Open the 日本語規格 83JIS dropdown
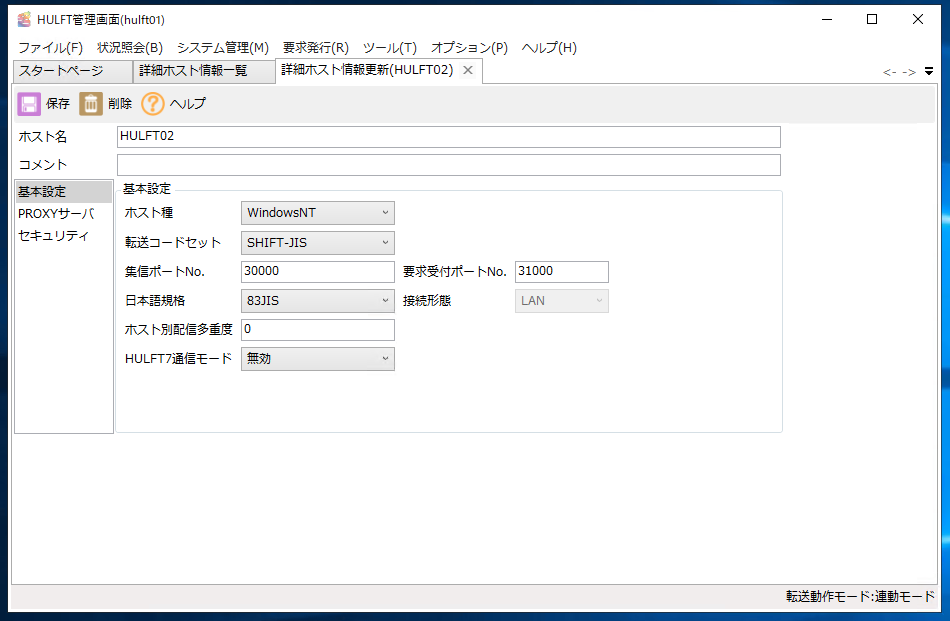The image size is (950, 621). [x=317, y=301]
